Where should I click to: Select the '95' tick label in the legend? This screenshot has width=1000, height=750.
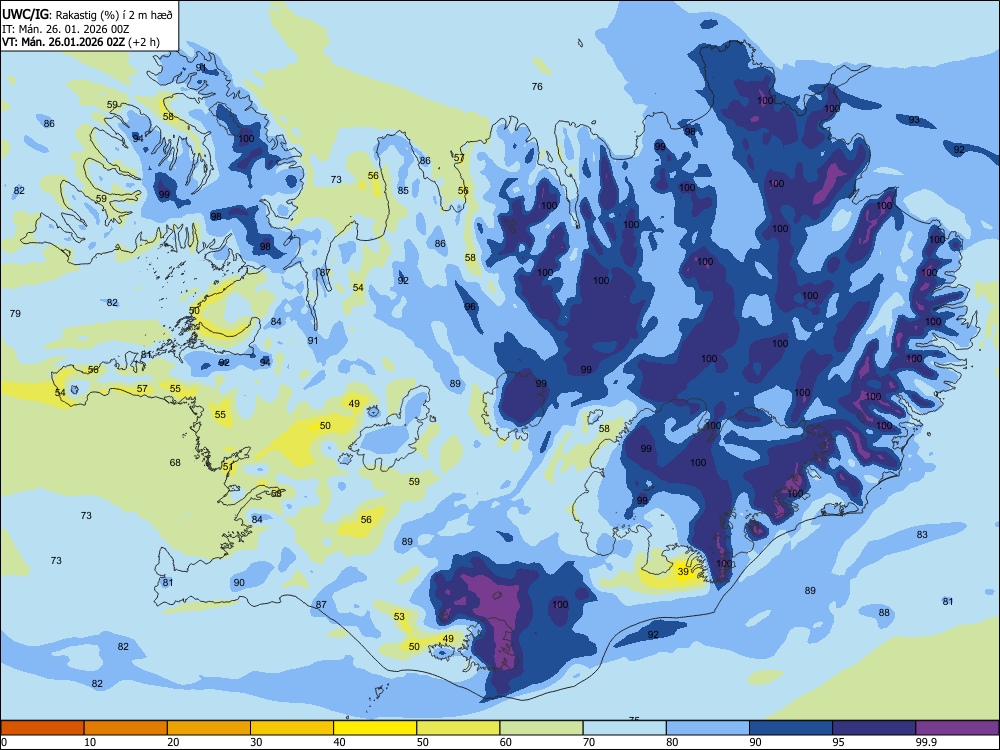pos(839,742)
